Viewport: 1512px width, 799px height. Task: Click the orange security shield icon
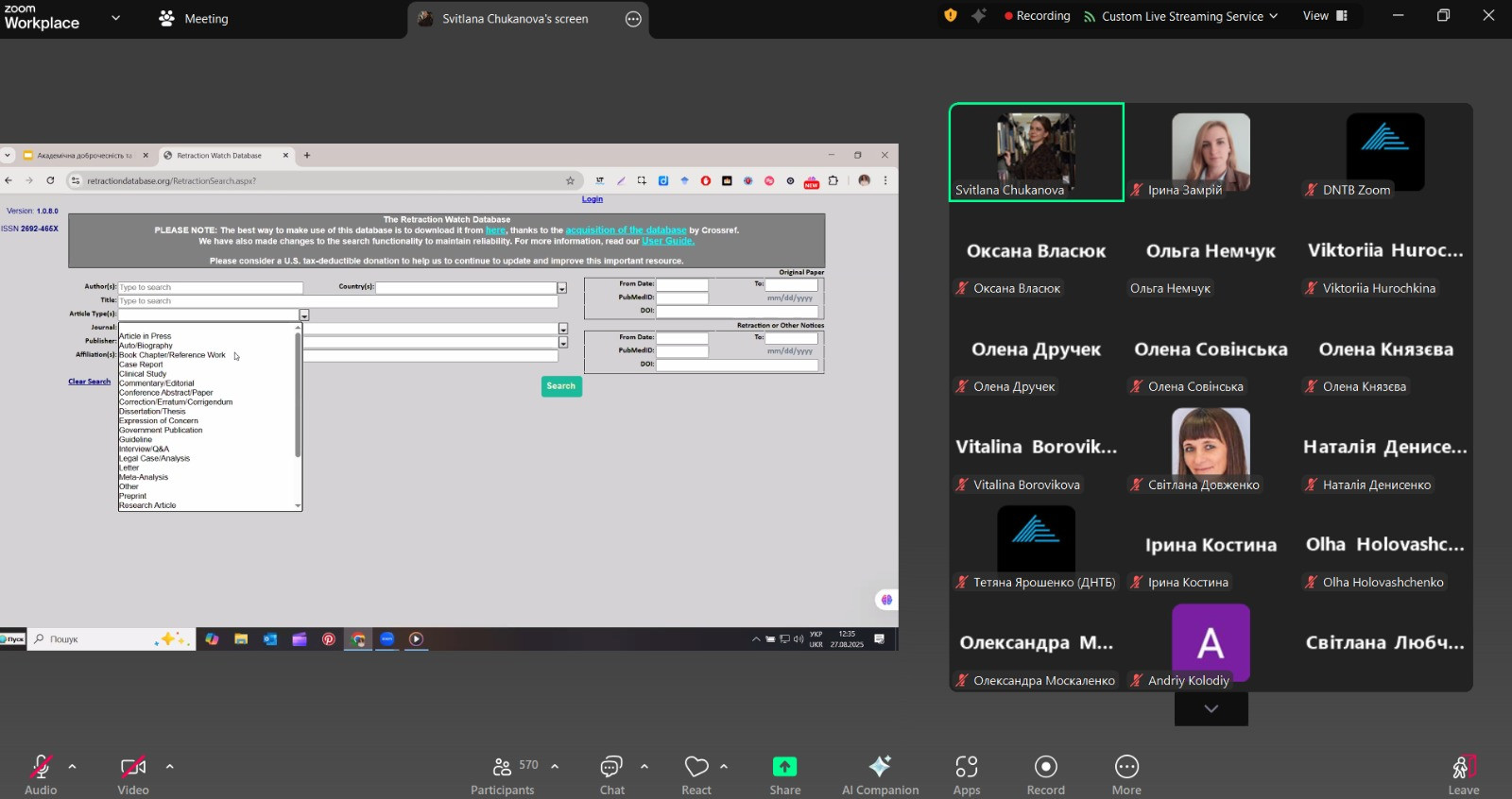coord(951,15)
